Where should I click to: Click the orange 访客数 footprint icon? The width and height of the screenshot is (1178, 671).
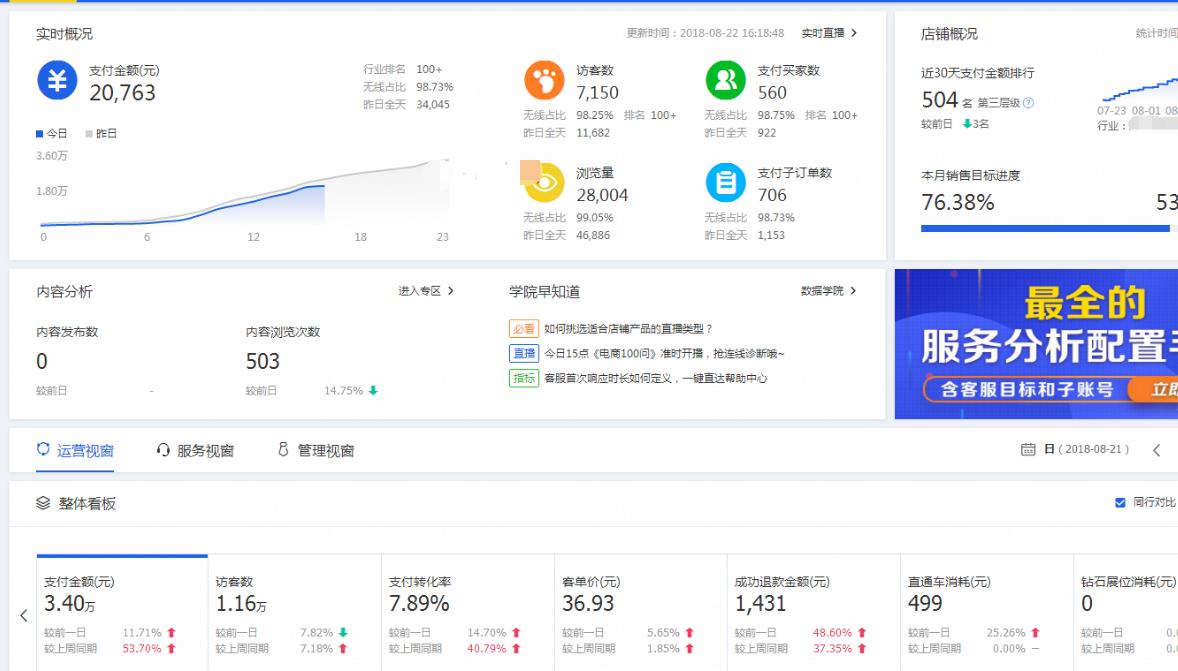pyautogui.click(x=544, y=81)
